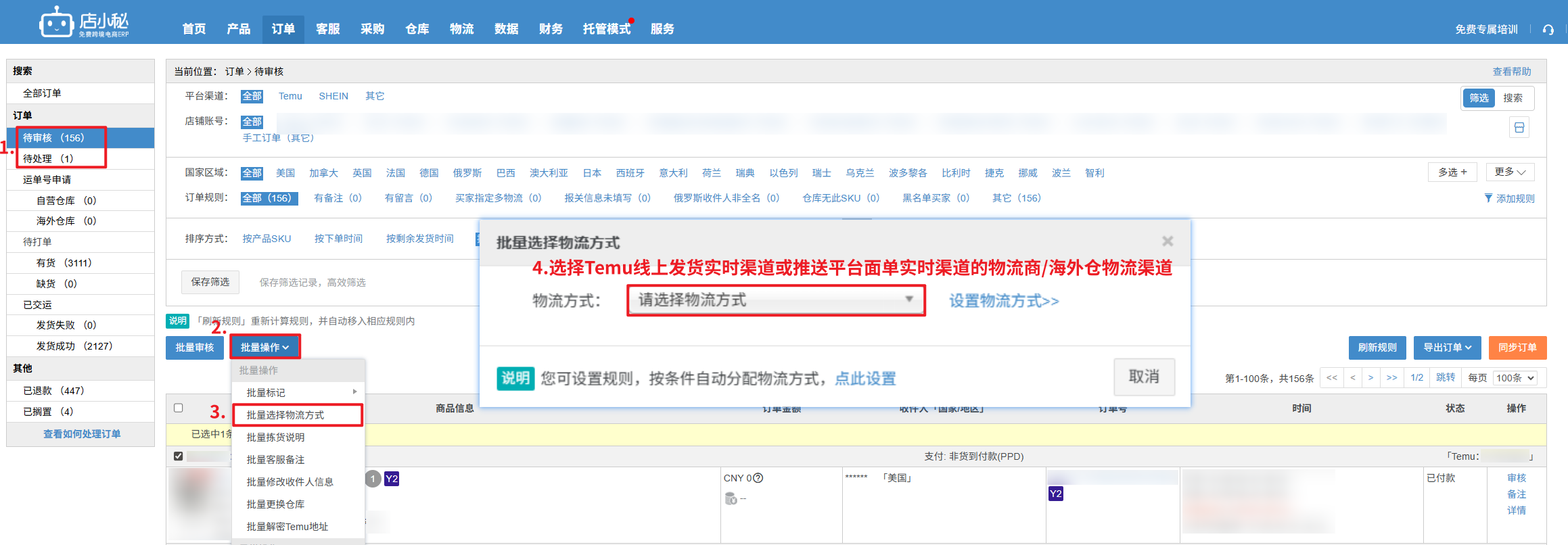This screenshot has height=545, width=1568.
Task: Click the customer service headset icon
Action: click(x=1548, y=30)
